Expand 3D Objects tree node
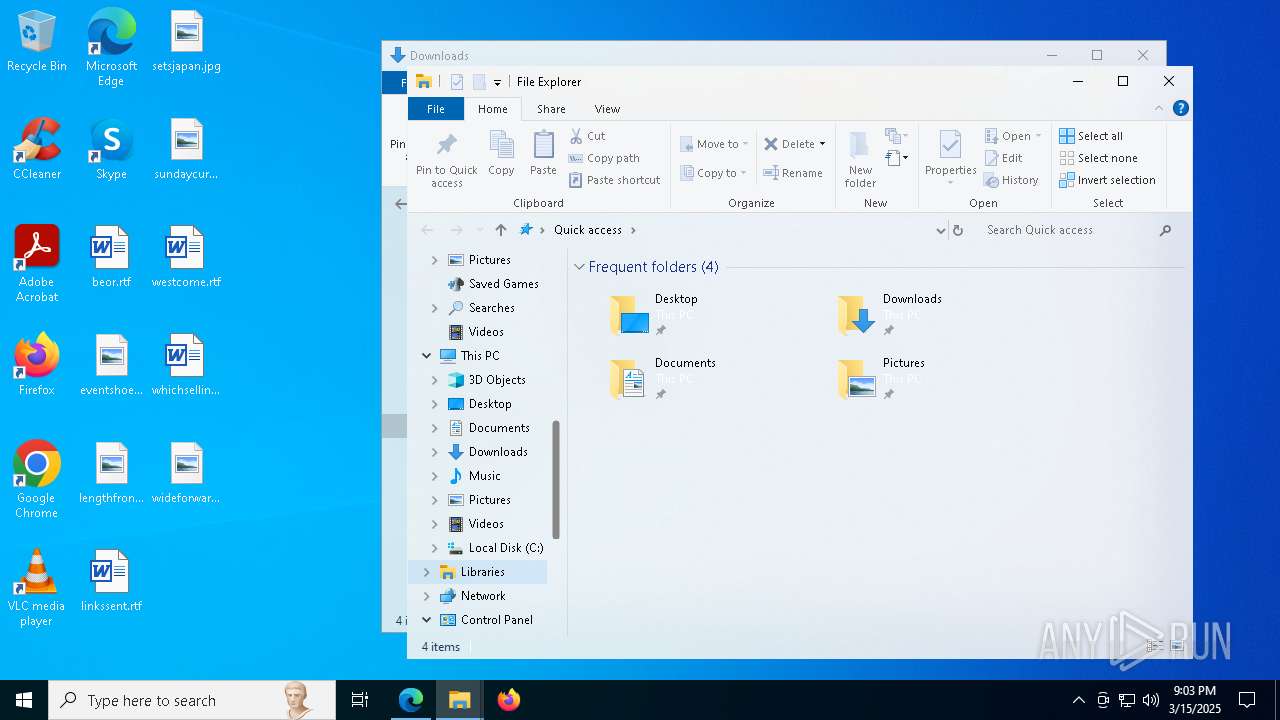This screenshot has width=1280, height=720. [435, 380]
